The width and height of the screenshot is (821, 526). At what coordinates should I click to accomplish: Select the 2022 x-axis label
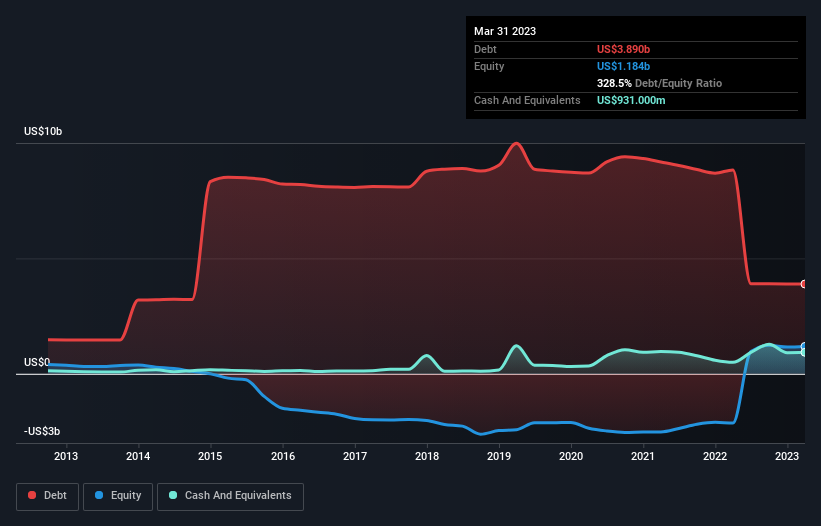click(715, 456)
